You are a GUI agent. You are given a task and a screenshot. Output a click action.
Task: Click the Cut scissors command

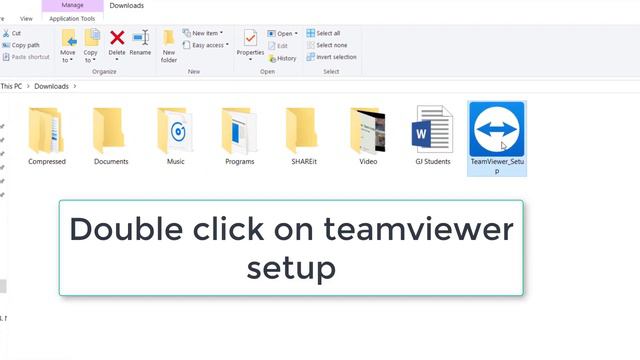click(x=11, y=33)
